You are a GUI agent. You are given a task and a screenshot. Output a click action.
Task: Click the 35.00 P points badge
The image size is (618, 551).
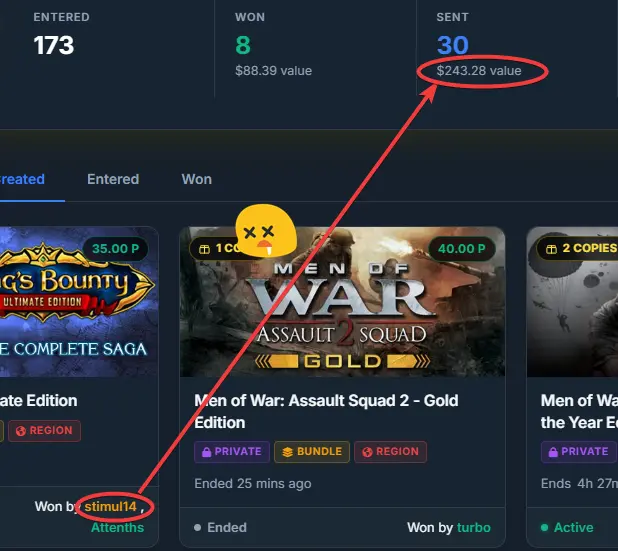[115, 249]
